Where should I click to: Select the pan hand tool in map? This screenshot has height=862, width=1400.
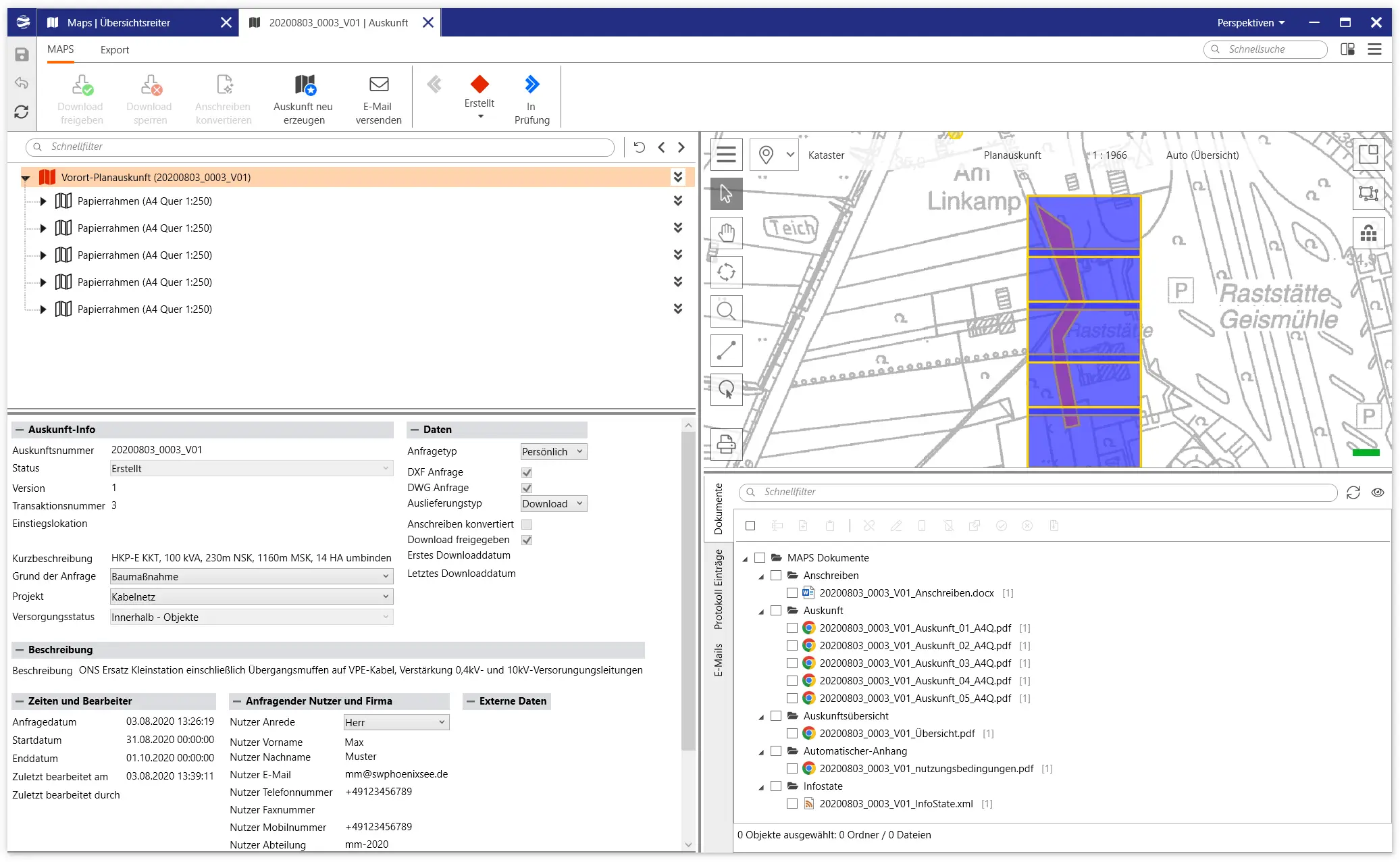coord(726,233)
